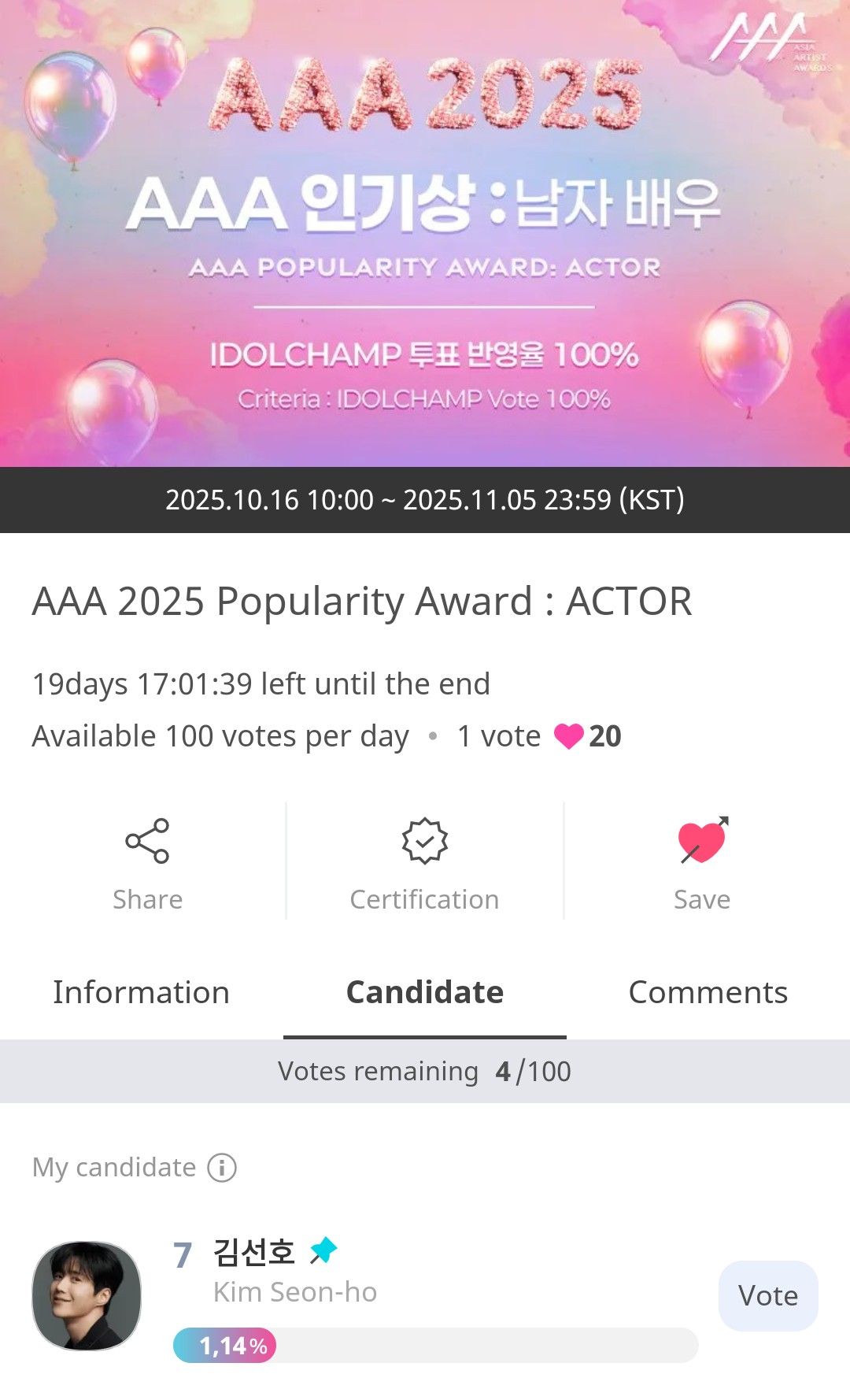Tap the "My candidate" label
The height and width of the screenshot is (1400, 850).
click(x=114, y=1167)
